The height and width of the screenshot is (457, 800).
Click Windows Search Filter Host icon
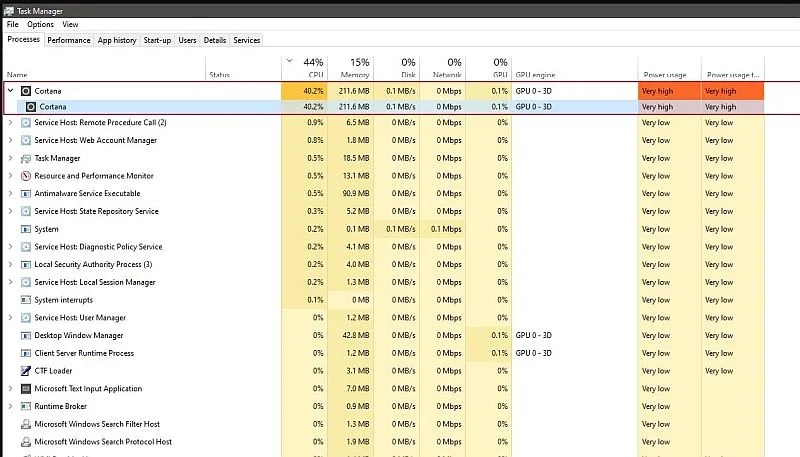[x=26, y=424]
